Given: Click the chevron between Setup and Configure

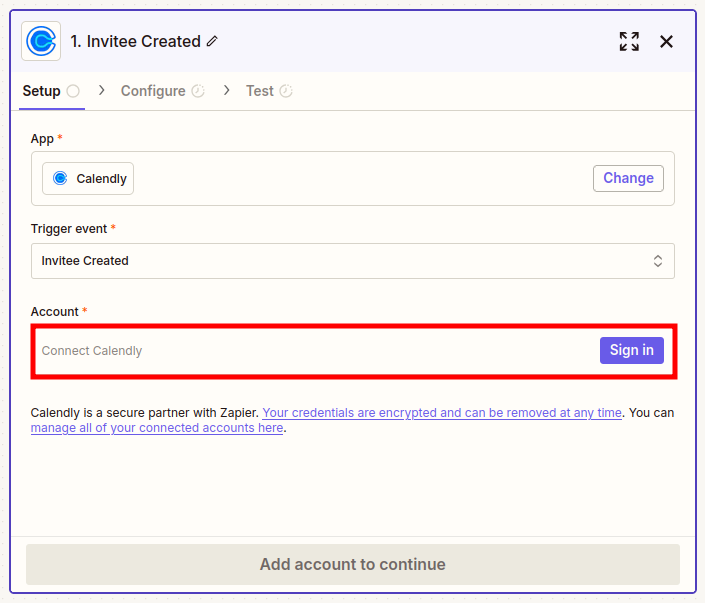Looking at the screenshot, I should click(x=102, y=91).
